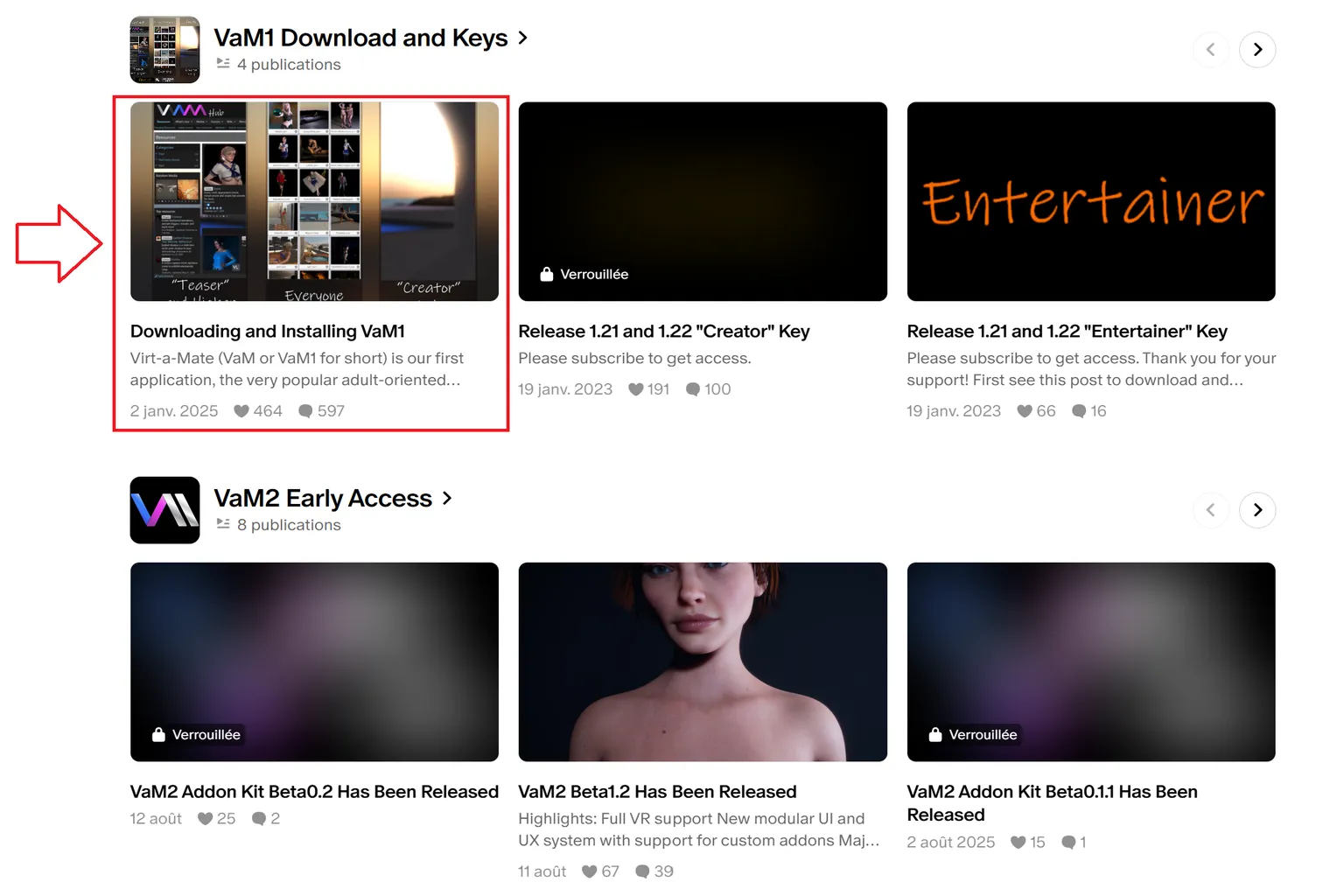
Task: Go to next posts in VaM1 Download and Keys
Action: click(x=1257, y=50)
